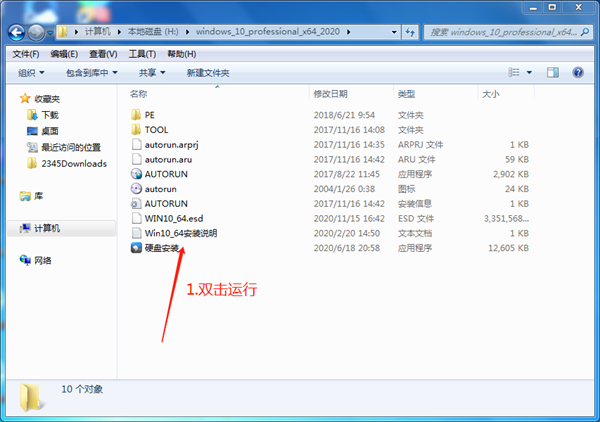Select AUTORUN 安装信息 file icon

point(136,204)
